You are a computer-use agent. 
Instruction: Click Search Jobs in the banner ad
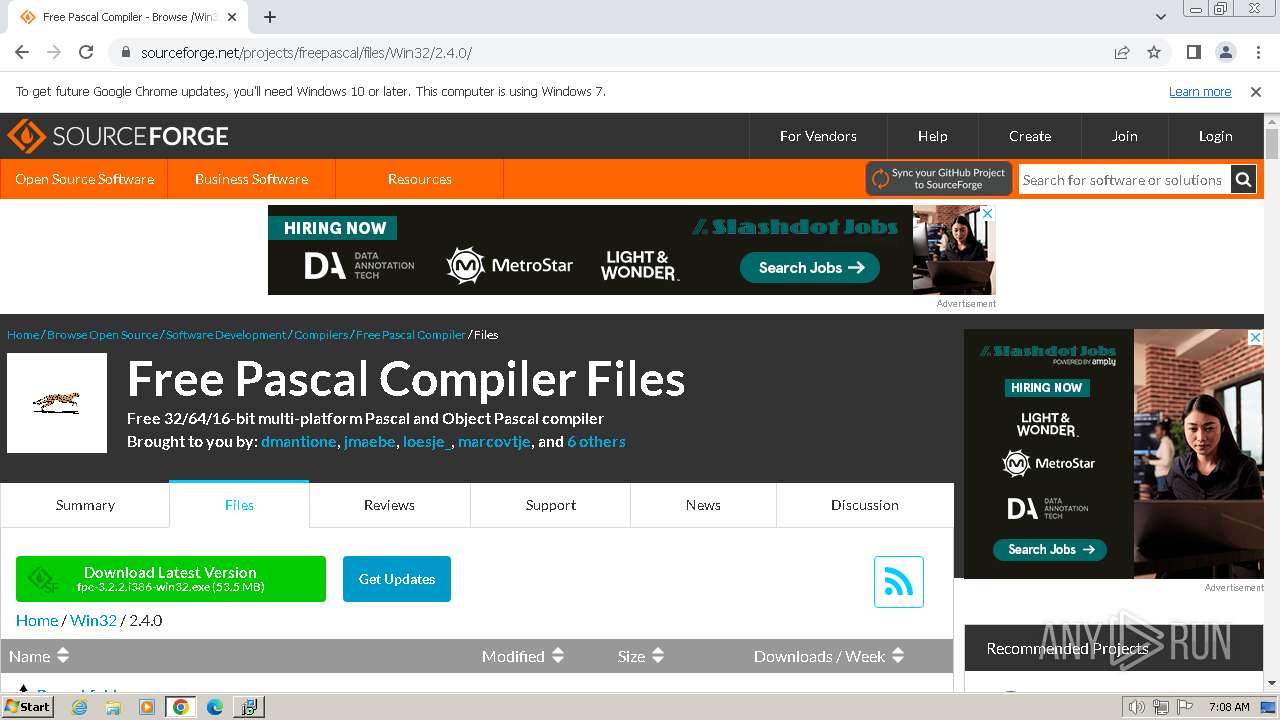810,268
